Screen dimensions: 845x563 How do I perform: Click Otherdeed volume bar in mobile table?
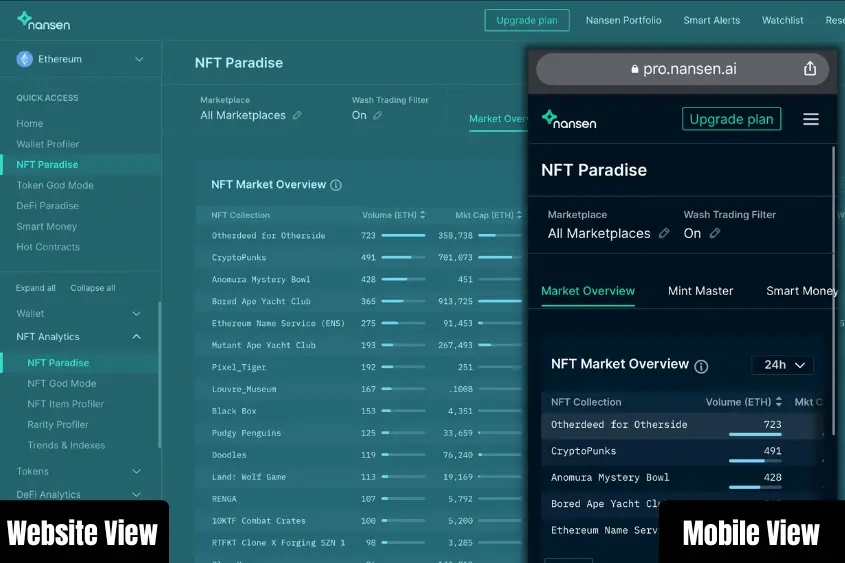coord(755,434)
